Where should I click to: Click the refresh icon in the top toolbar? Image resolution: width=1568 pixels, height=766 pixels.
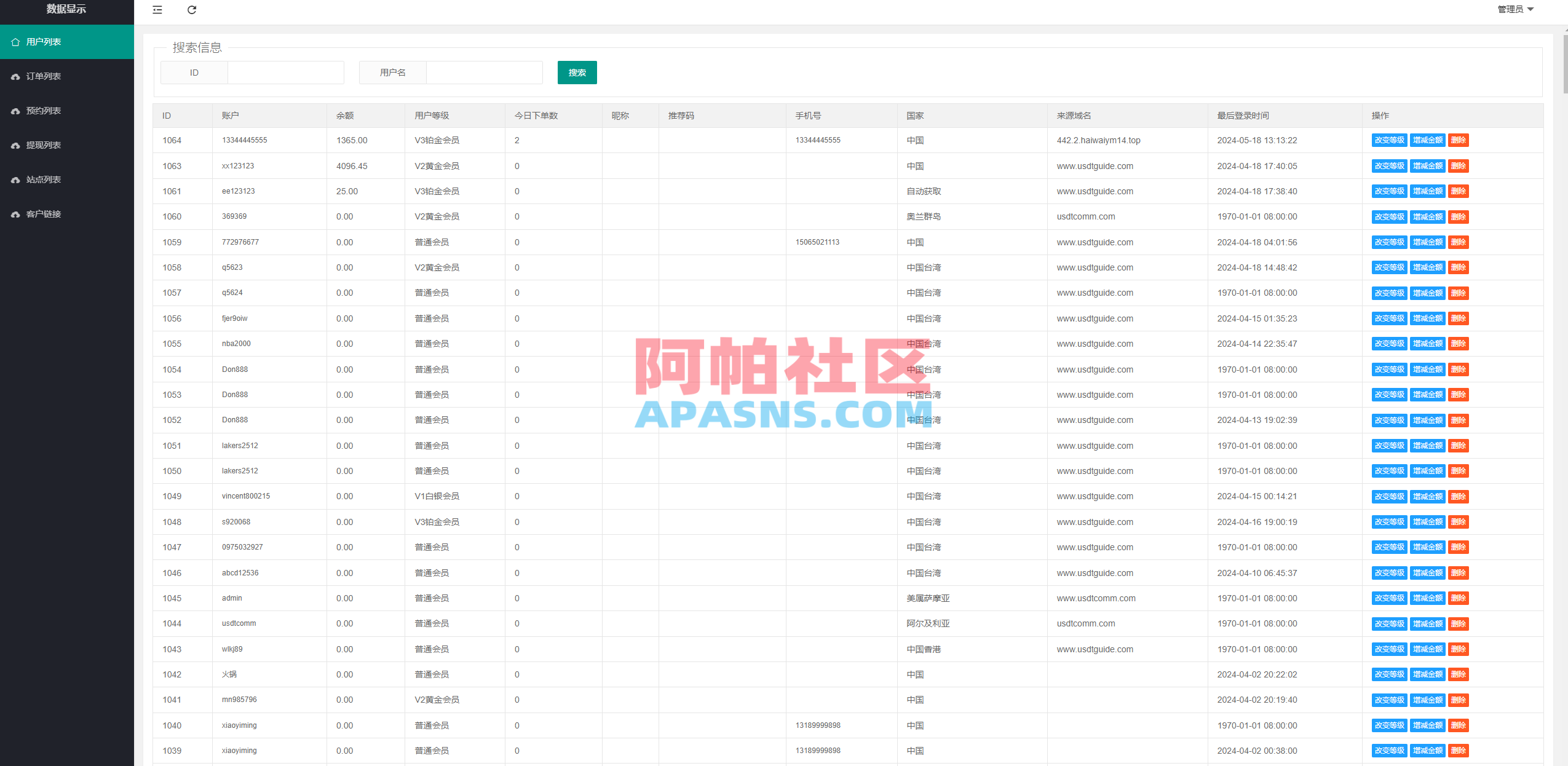pyautogui.click(x=192, y=10)
